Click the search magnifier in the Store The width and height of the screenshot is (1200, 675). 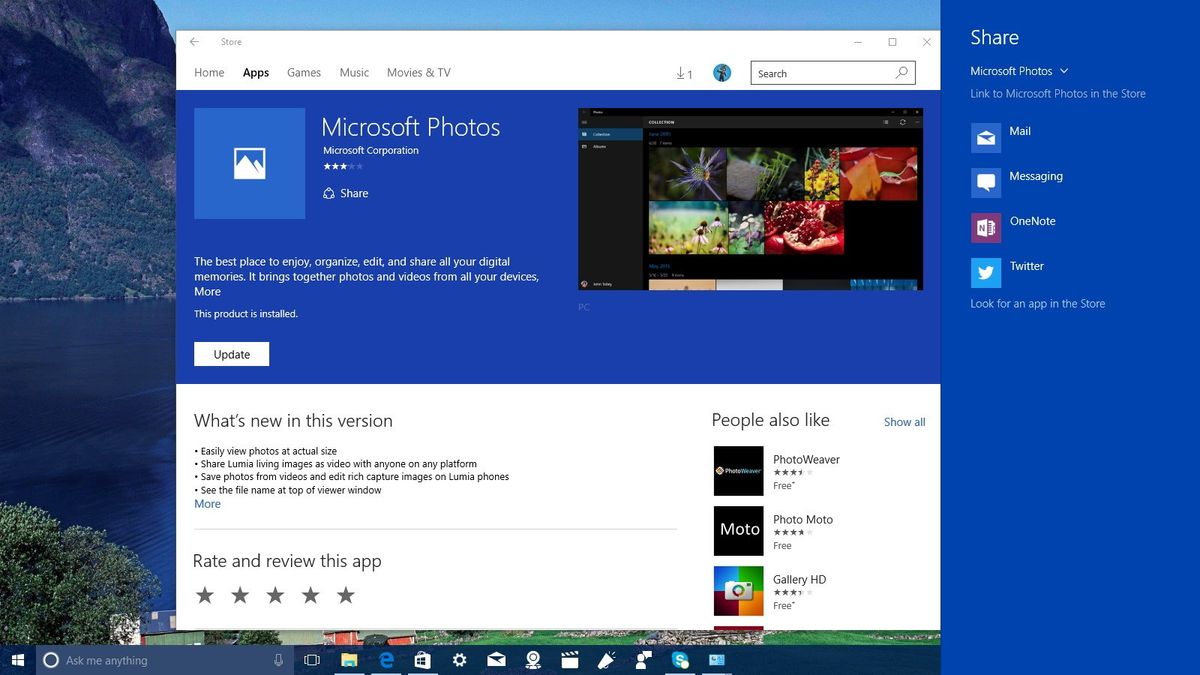pos(900,73)
